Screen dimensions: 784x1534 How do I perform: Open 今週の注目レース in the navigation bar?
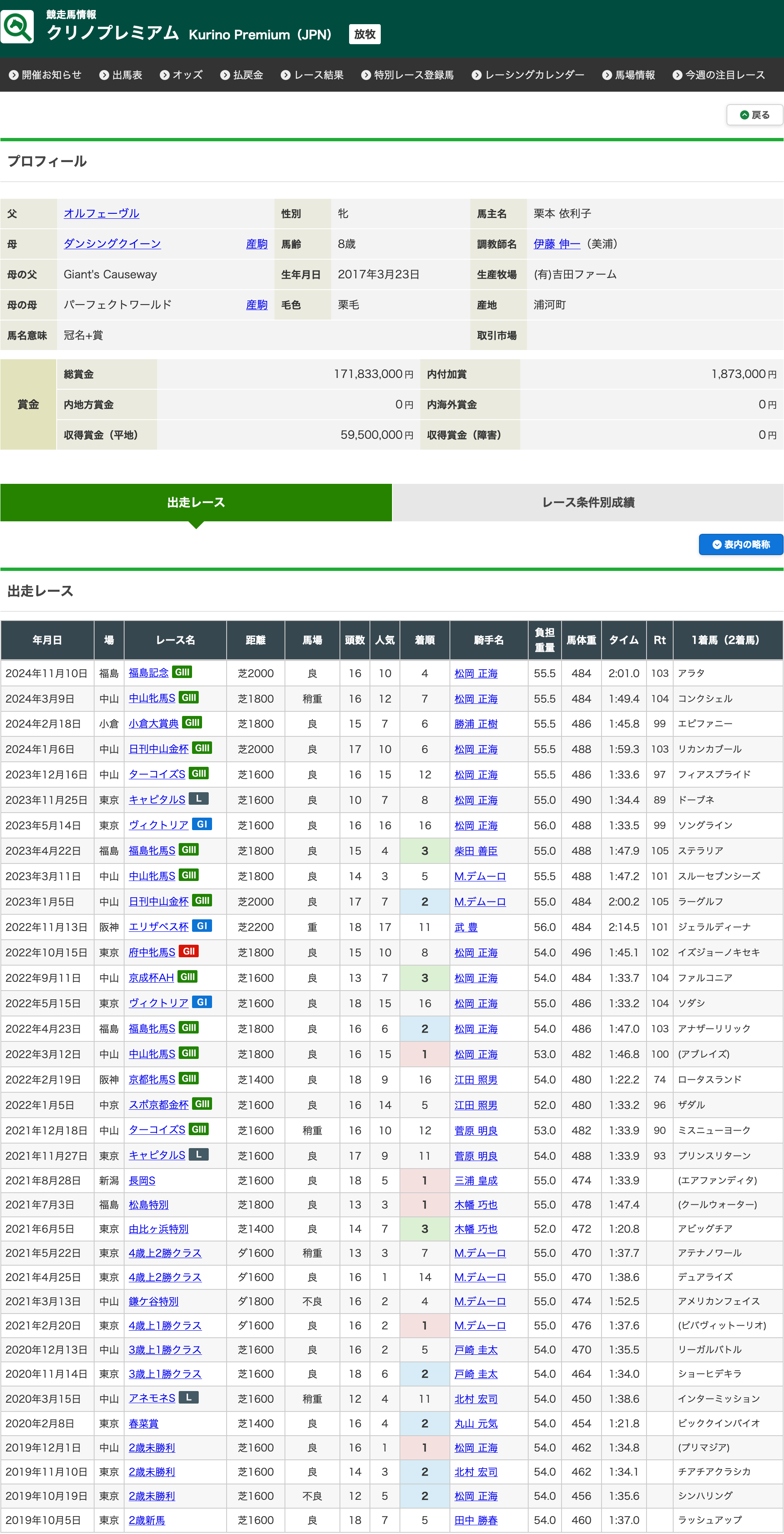click(x=719, y=75)
